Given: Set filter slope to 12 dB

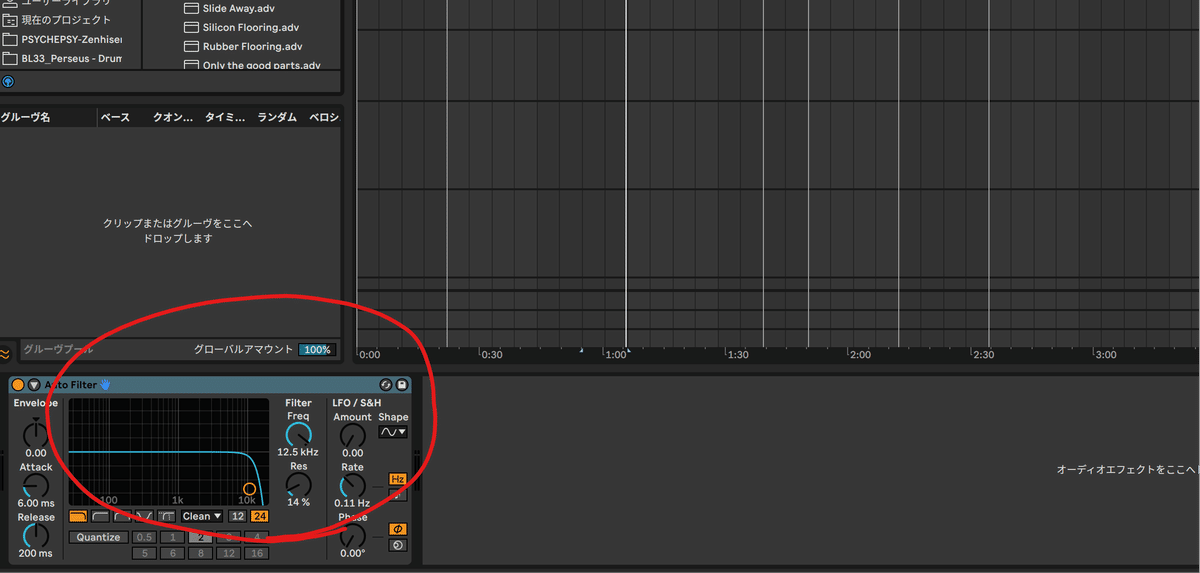Looking at the screenshot, I should pos(237,516).
